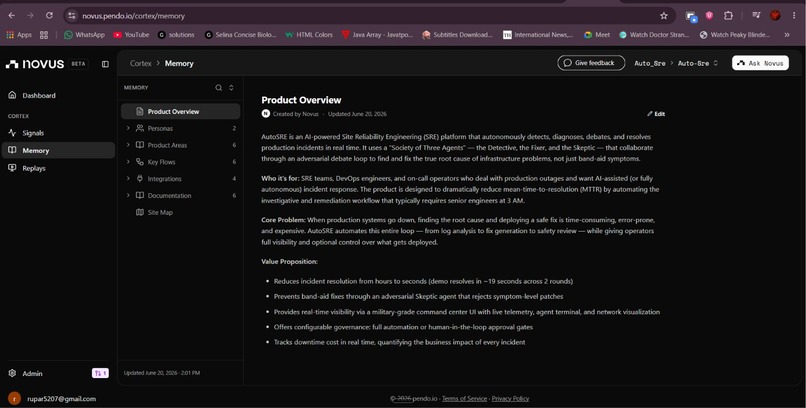Screen dimensions: 806x408
Task: Bookmark this page with the star
Action: (x=664, y=16)
